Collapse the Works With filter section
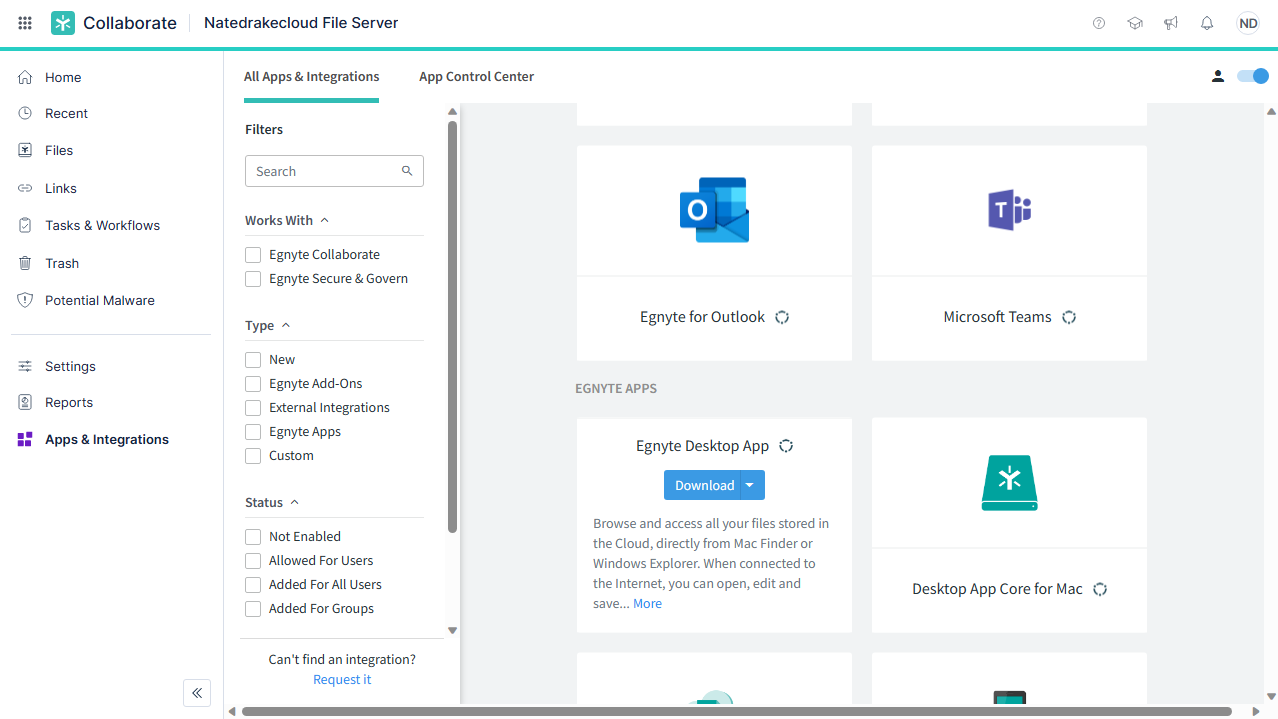The width and height of the screenshot is (1278, 719). [x=325, y=220]
